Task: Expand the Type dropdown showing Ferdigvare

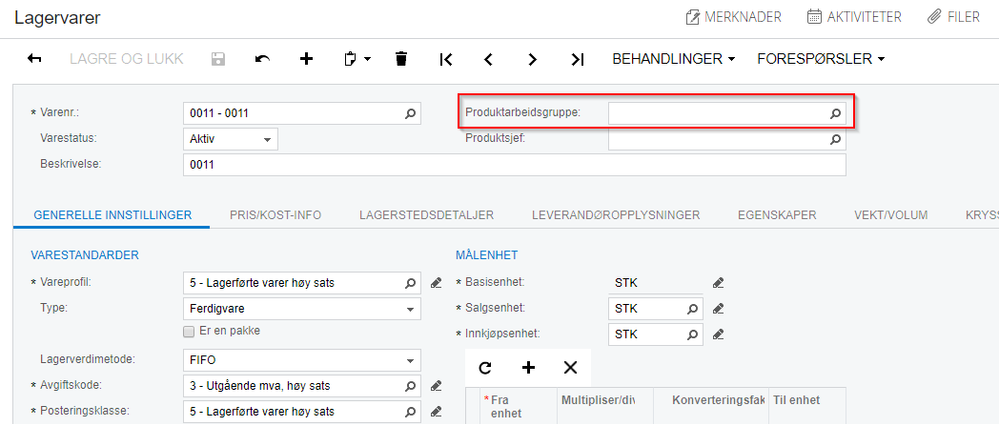Action: (302, 309)
